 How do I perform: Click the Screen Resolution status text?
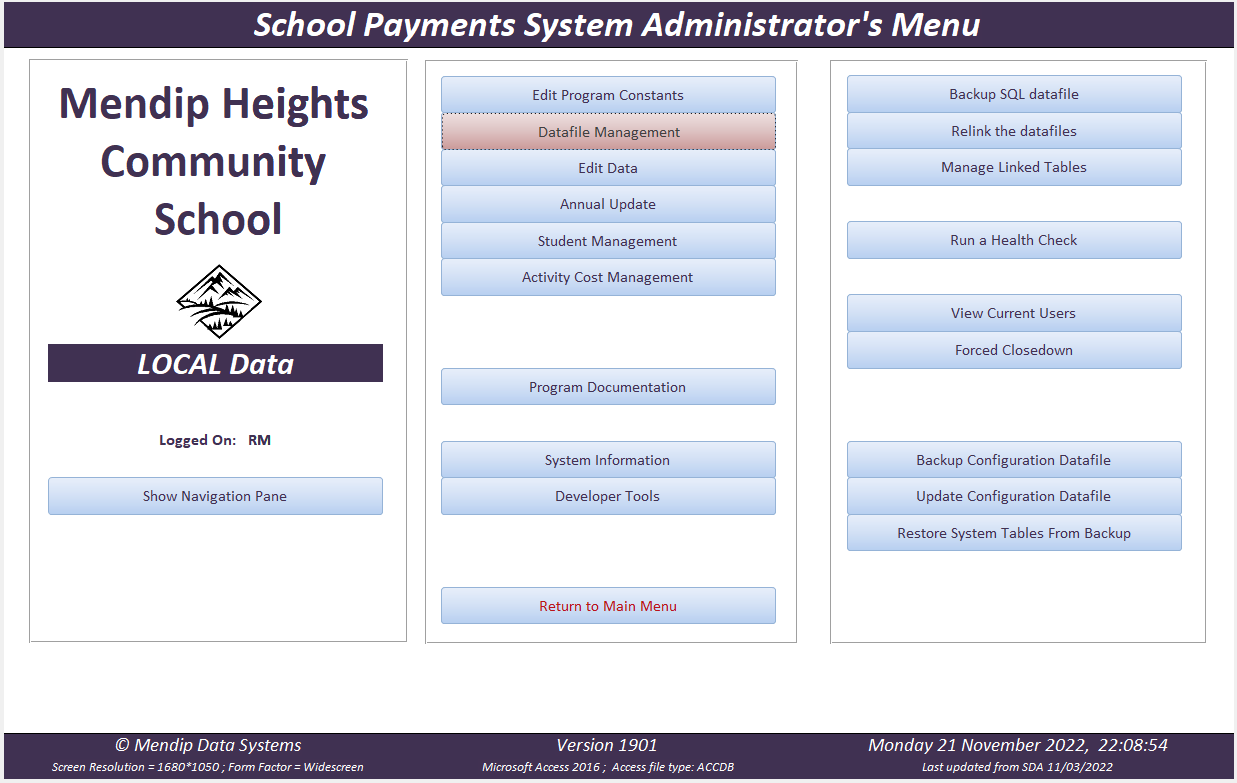[208, 767]
